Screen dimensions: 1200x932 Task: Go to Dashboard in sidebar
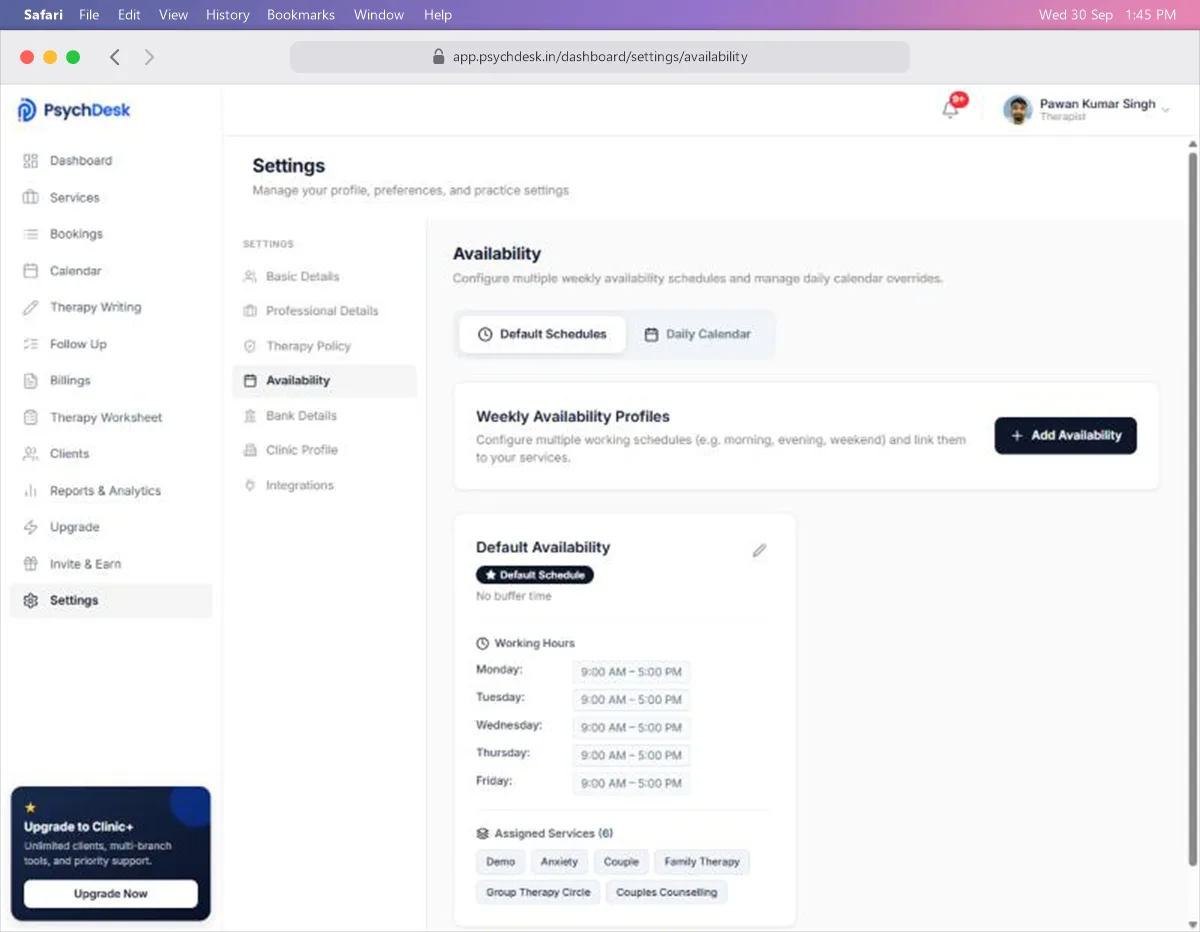tap(111, 161)
